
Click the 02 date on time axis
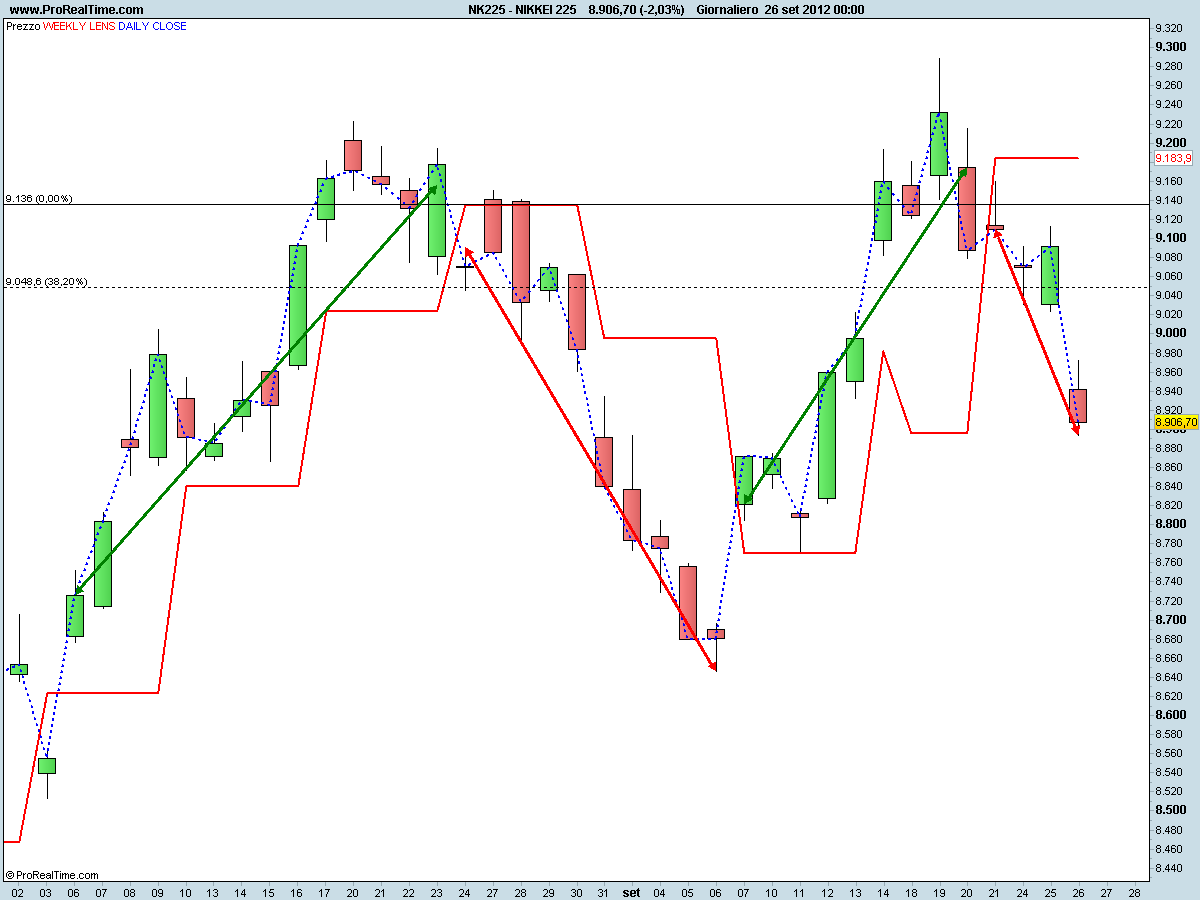point(18,892)
